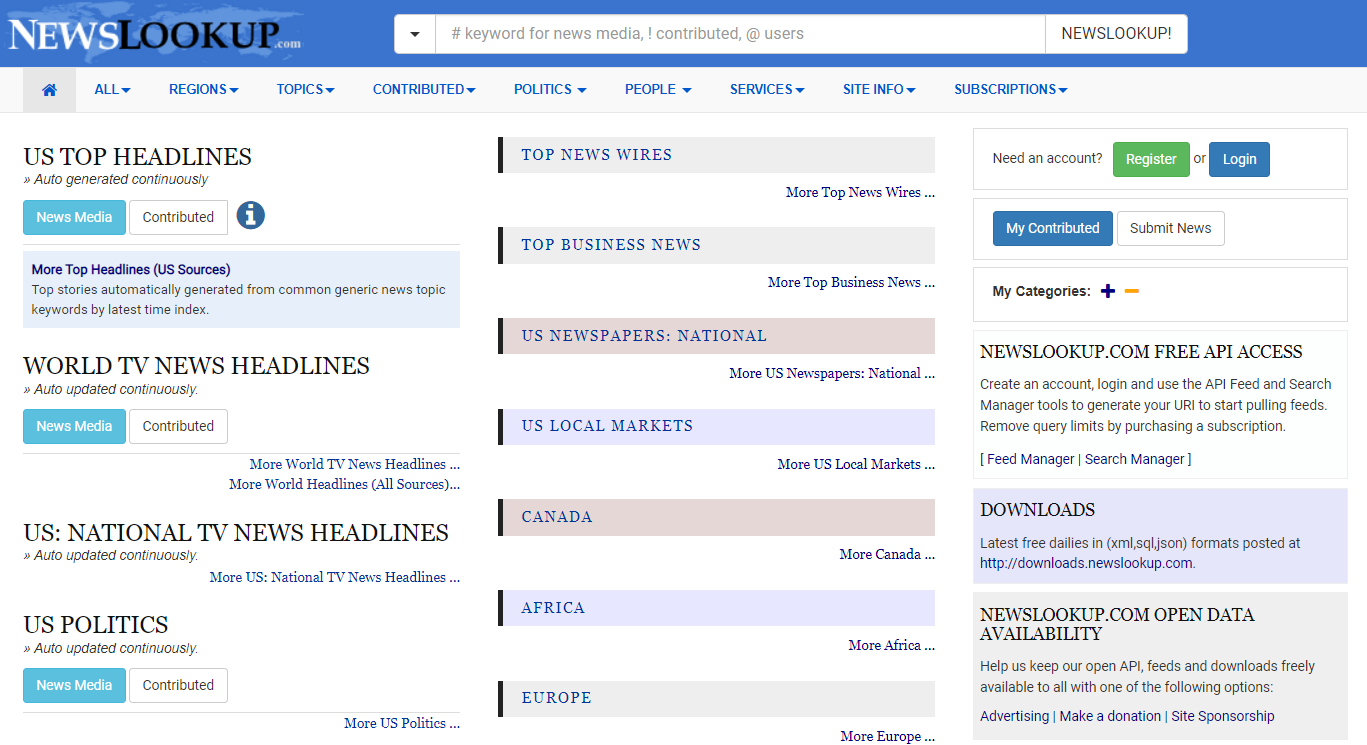This screenshot has height=745, width=1367.
Task: Open the Advertising link
Action: click(x=1014, y=716)
